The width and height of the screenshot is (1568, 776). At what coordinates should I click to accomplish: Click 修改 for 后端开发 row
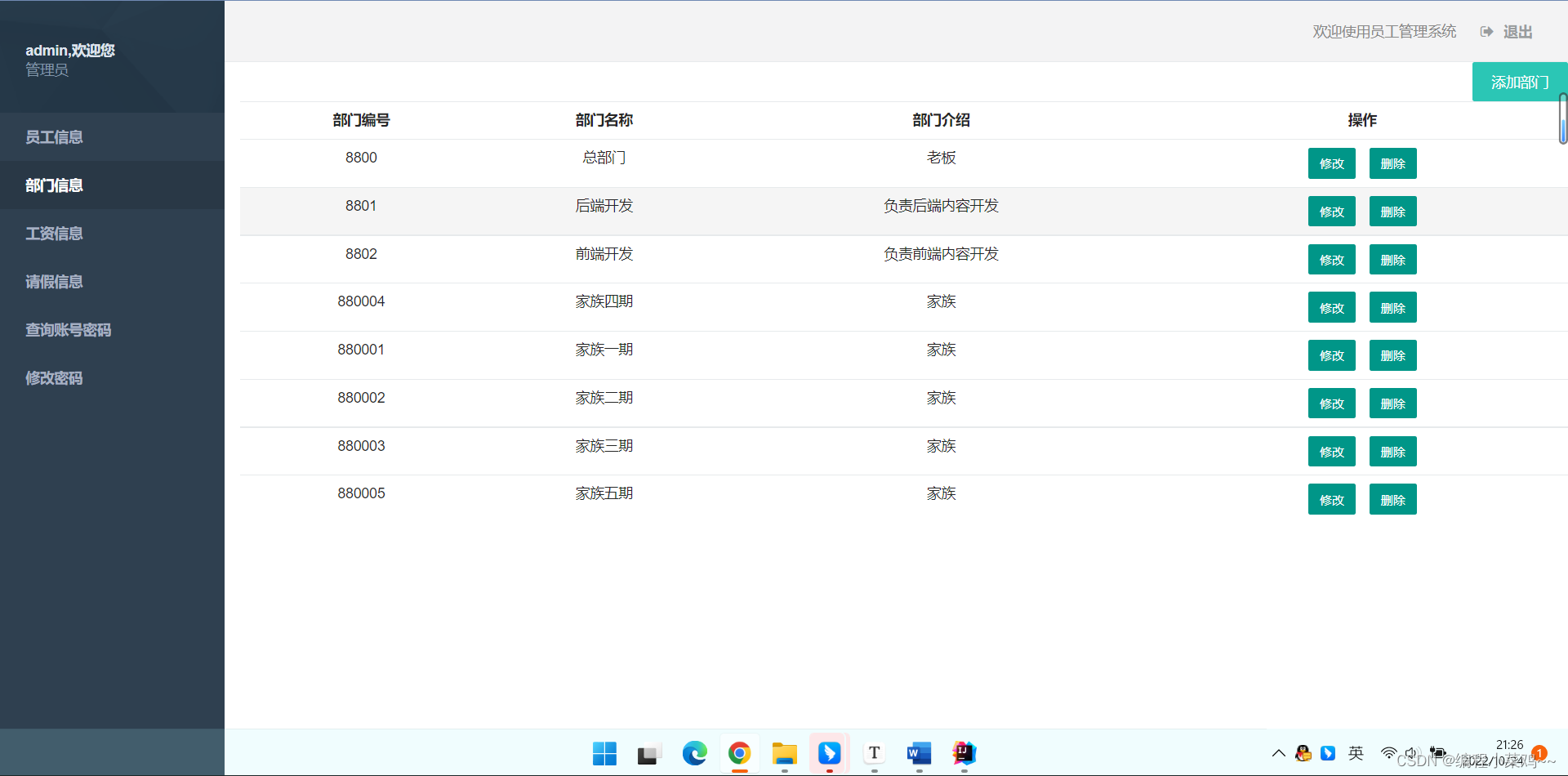click(1332, 212)
